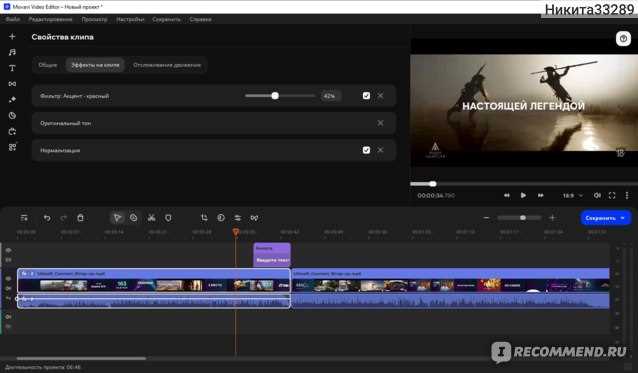
Task: Click the preview volume speaker icon
Action: 597,196
